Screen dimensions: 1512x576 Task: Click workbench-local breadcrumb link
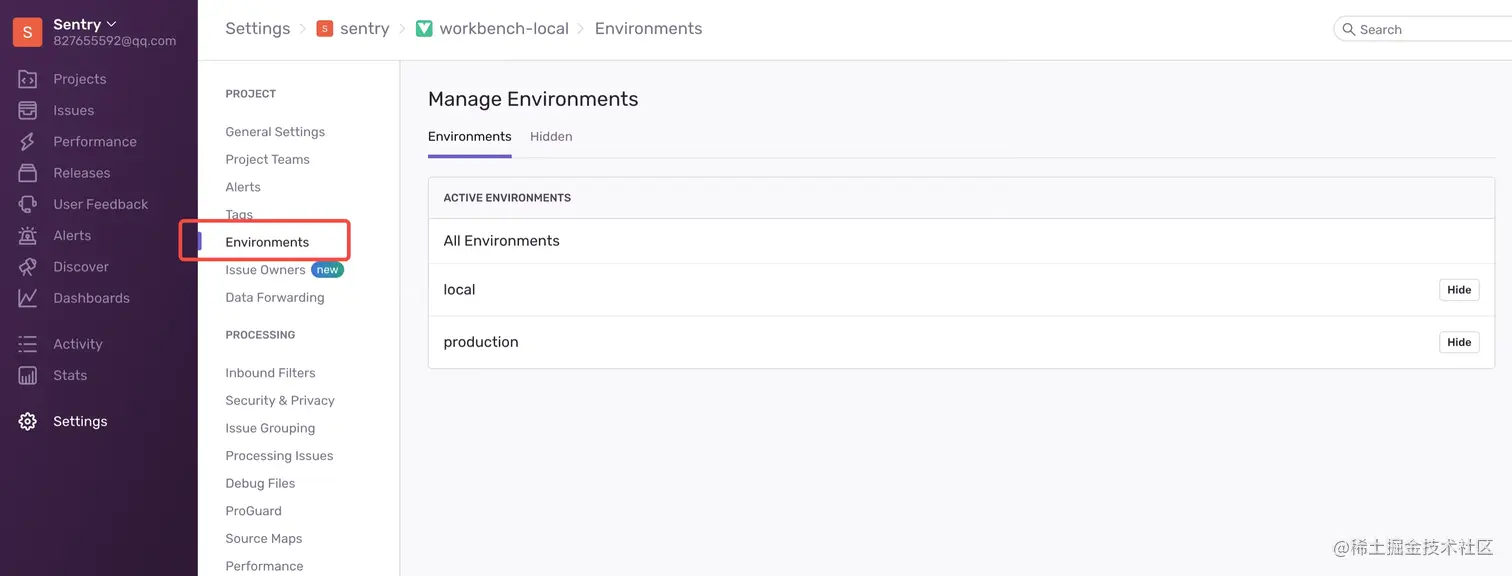503,29
